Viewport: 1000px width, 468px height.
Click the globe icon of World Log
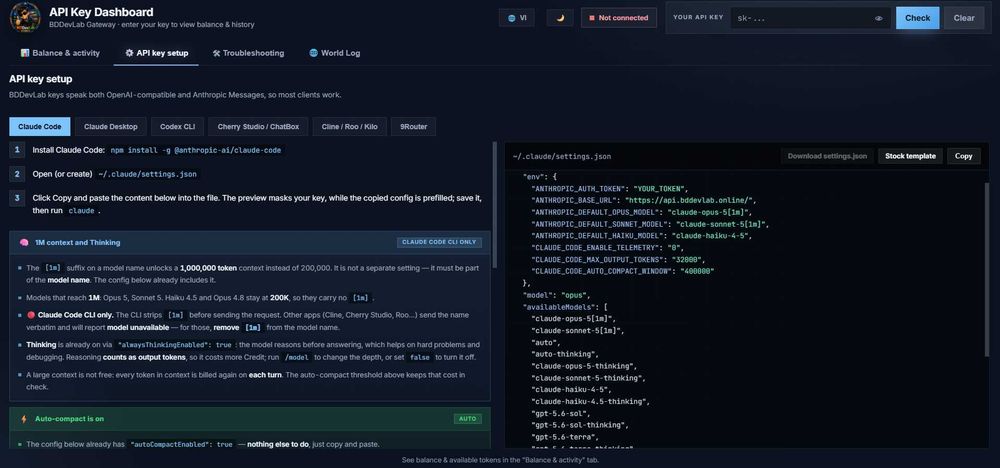(x=313, y=53)
